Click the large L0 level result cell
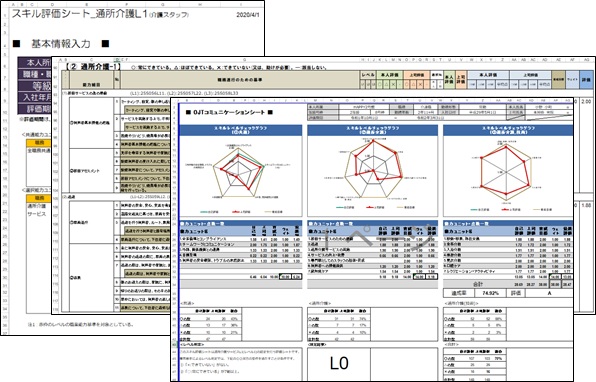This screenshot has height=382, width=596. click(339, 364)
